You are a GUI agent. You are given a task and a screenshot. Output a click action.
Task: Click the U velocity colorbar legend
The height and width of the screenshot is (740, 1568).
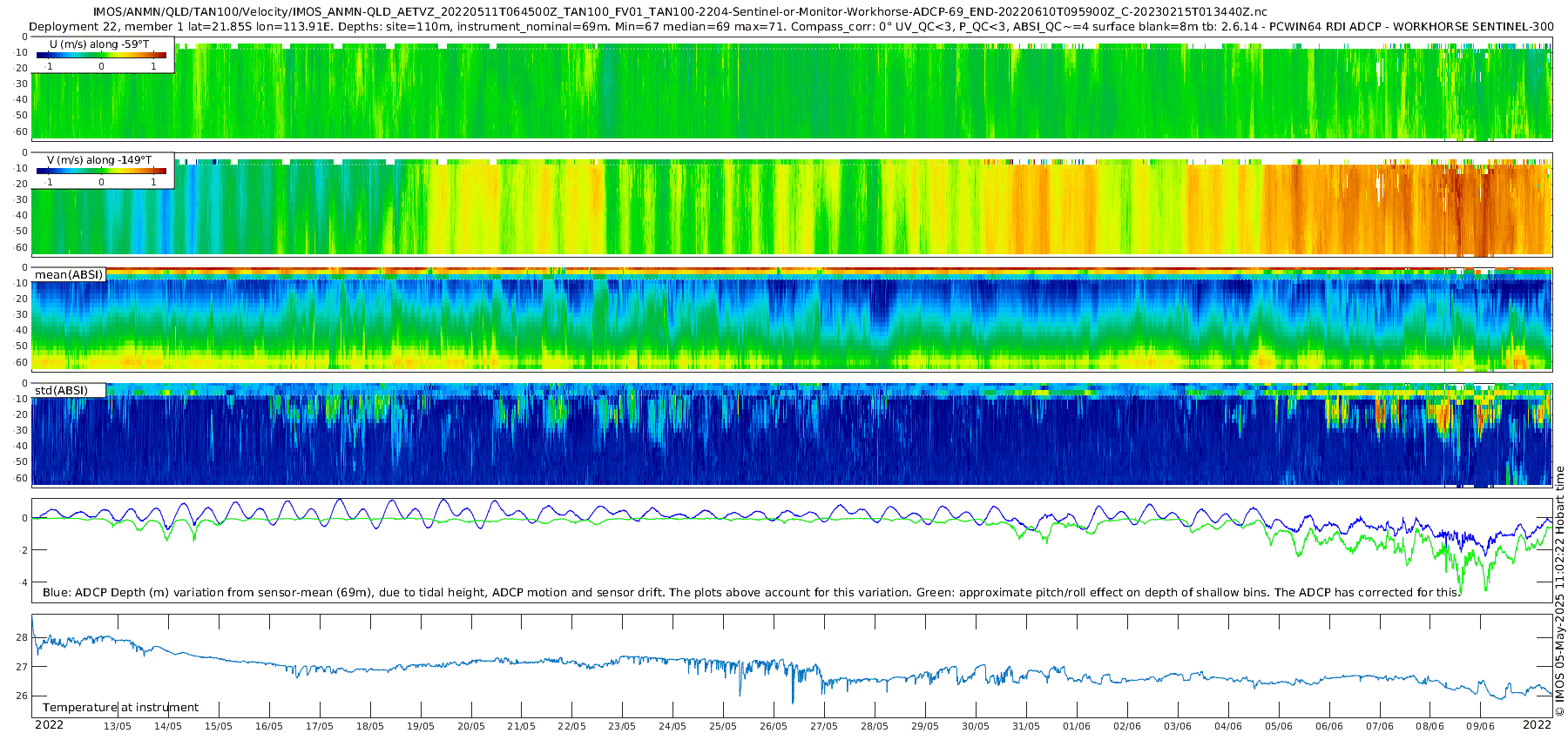click(x=103, y=55)
